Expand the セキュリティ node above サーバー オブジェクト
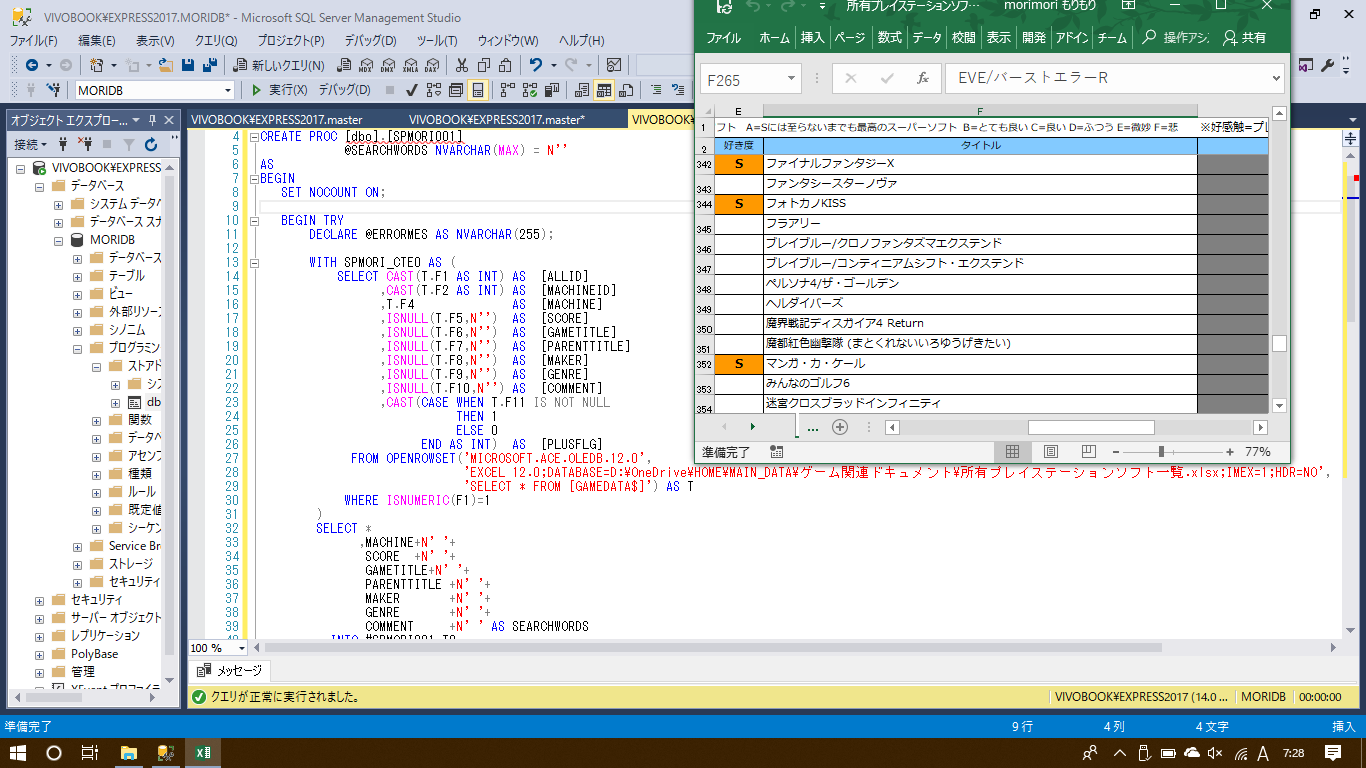 pos(40,600)
